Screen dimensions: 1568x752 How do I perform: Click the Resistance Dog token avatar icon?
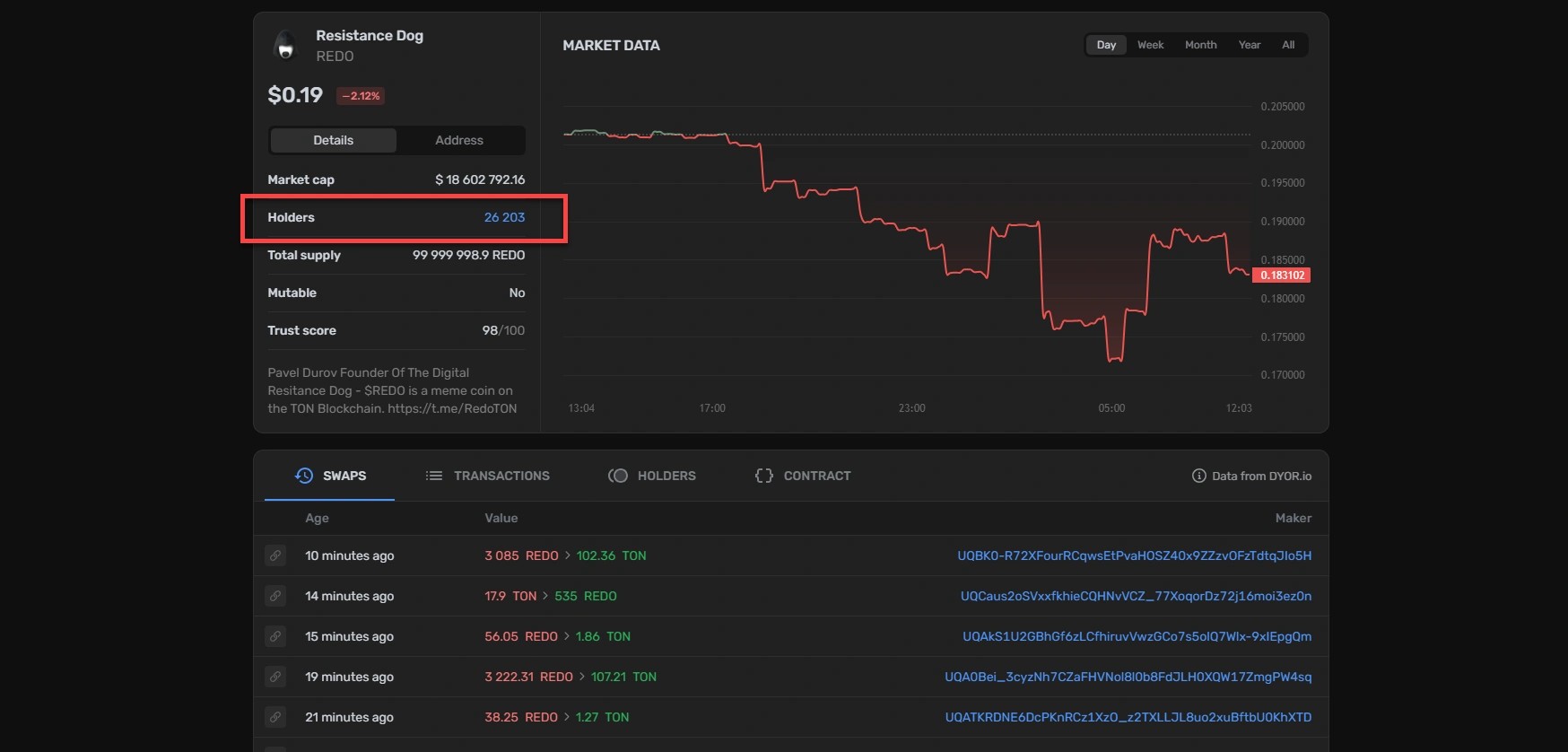click(x=285, y=46)
